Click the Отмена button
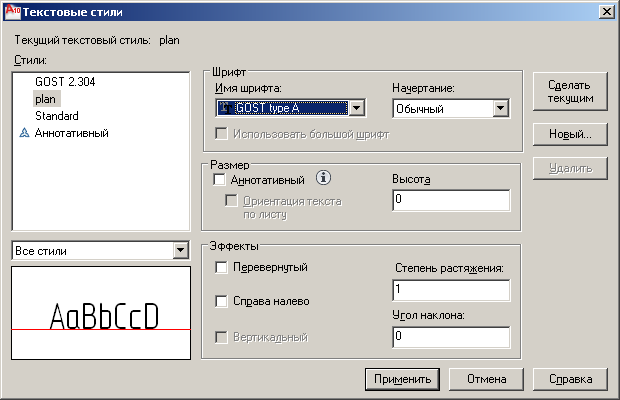 pos(486,379)
